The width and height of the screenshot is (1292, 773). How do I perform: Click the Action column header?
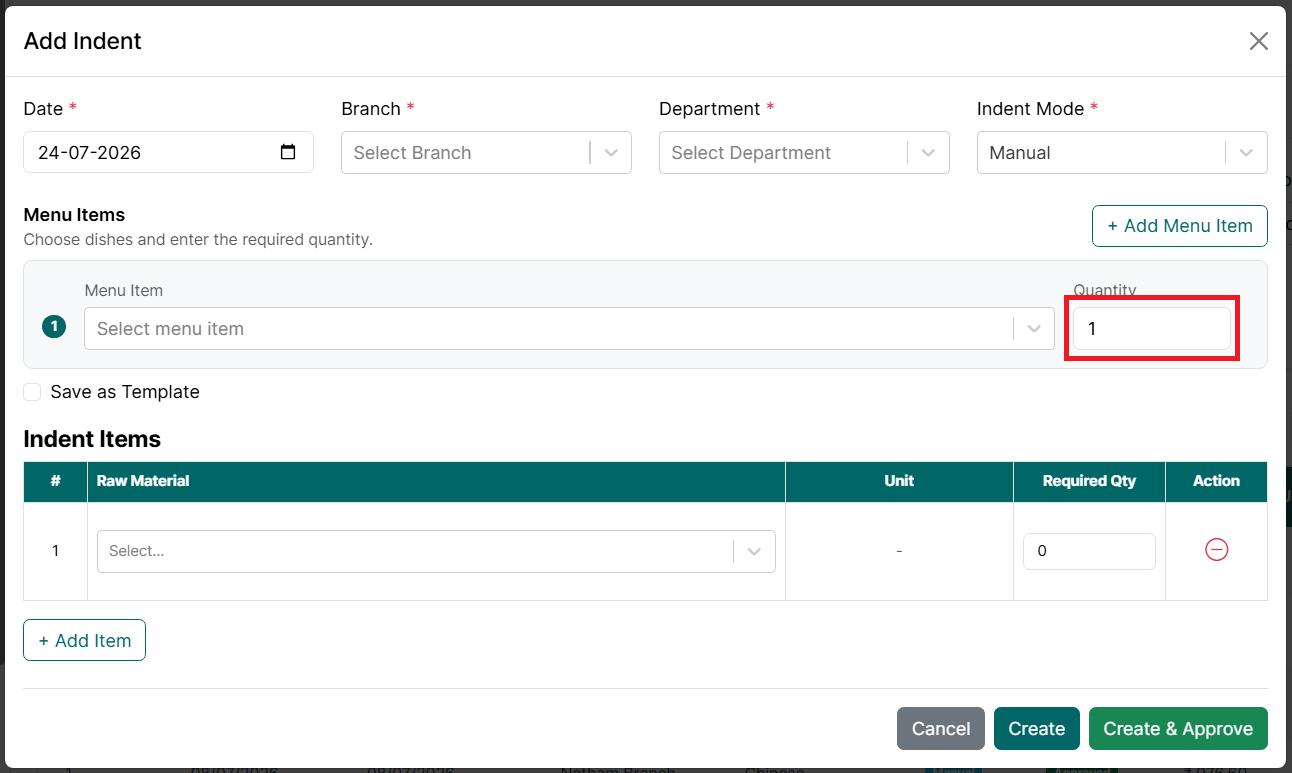click(1216, 481)
